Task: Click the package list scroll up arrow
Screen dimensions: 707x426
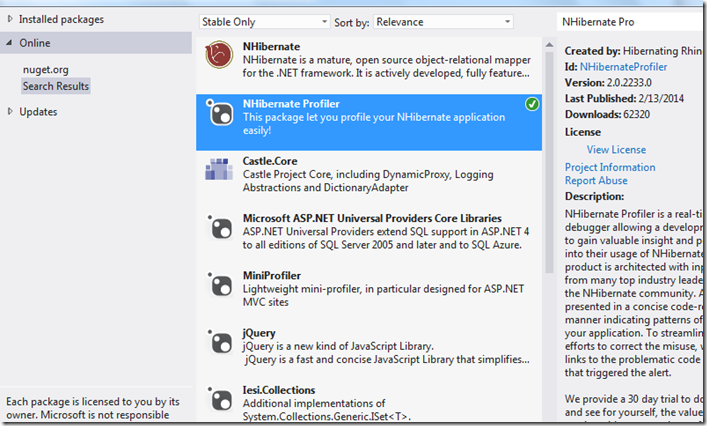Action: 549,45
